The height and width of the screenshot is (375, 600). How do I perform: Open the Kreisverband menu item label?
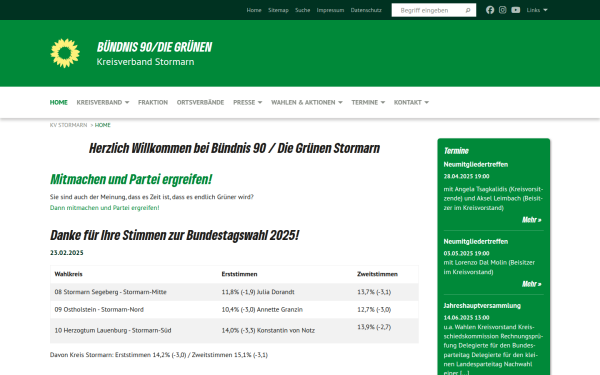coord(99,103)
